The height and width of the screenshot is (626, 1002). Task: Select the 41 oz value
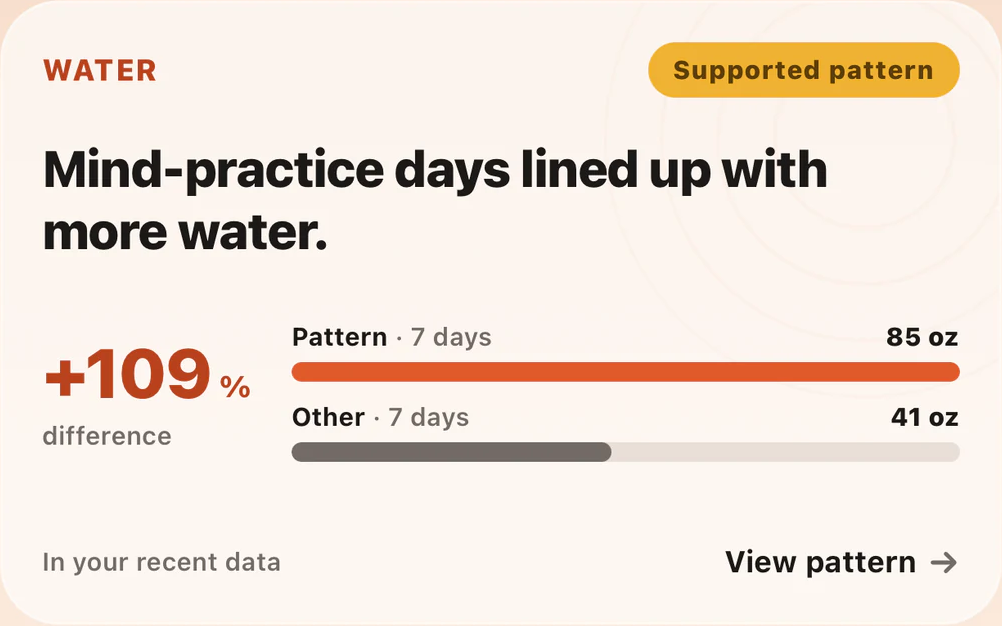(x=925, y=417)
